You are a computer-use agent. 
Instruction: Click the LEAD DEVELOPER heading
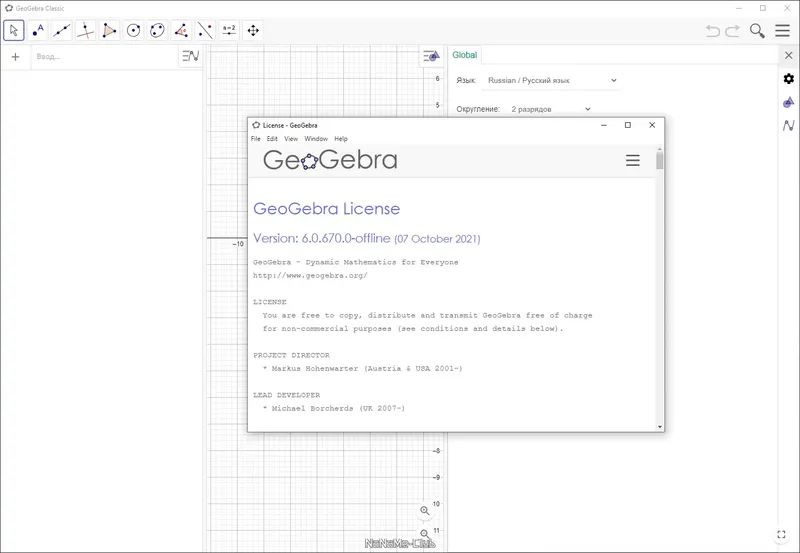pos(287,395)
